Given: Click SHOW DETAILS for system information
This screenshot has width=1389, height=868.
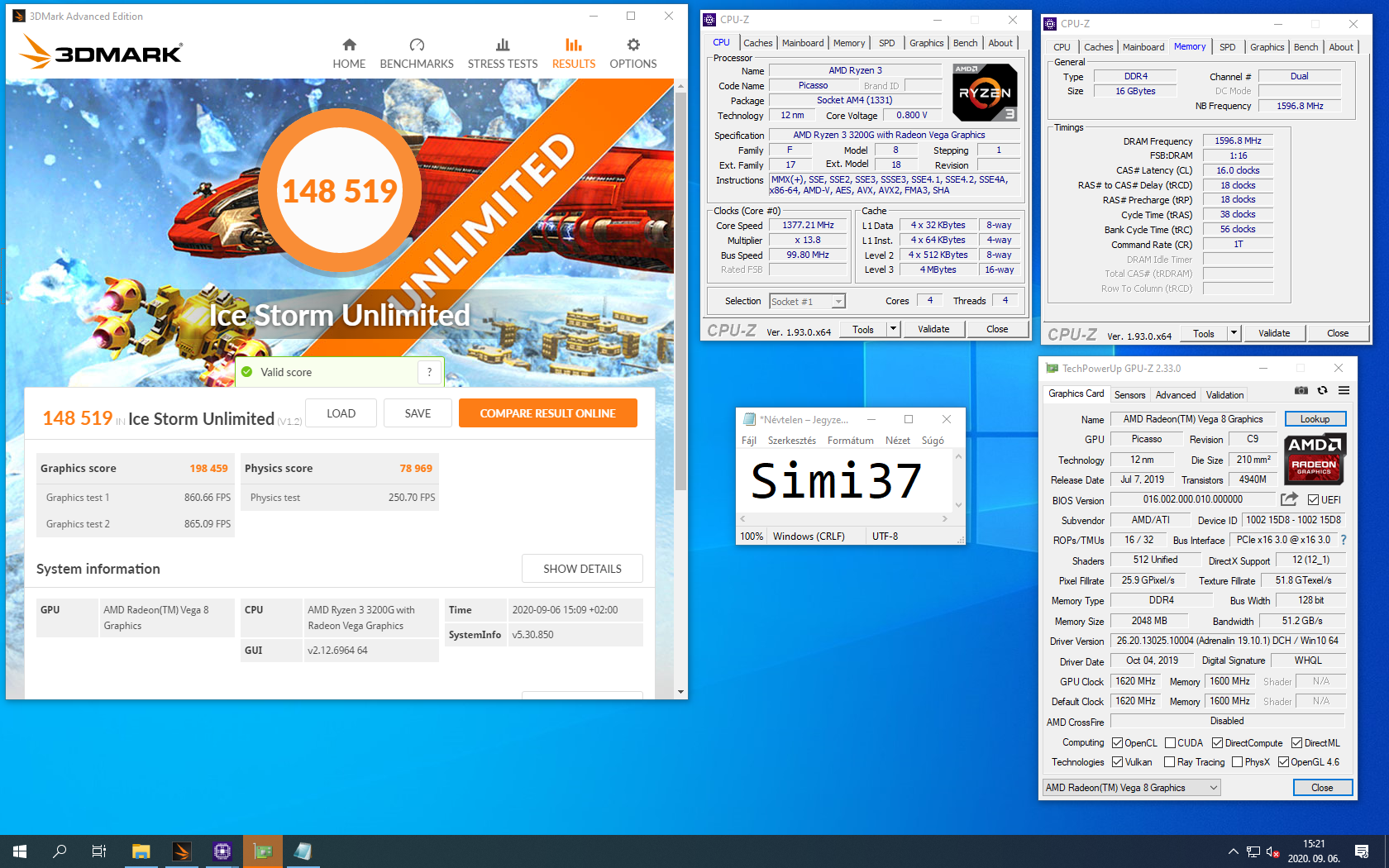Looking at the screenshot, I should [x=582, y=569].
